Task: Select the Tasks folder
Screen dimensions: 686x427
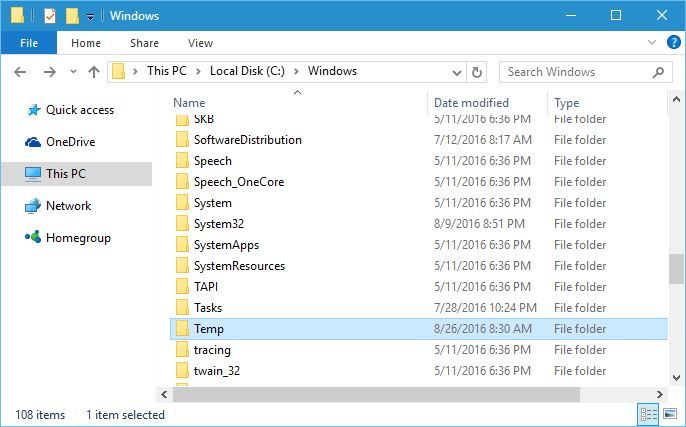Action: pyautogui.click(x=419, y=308)
